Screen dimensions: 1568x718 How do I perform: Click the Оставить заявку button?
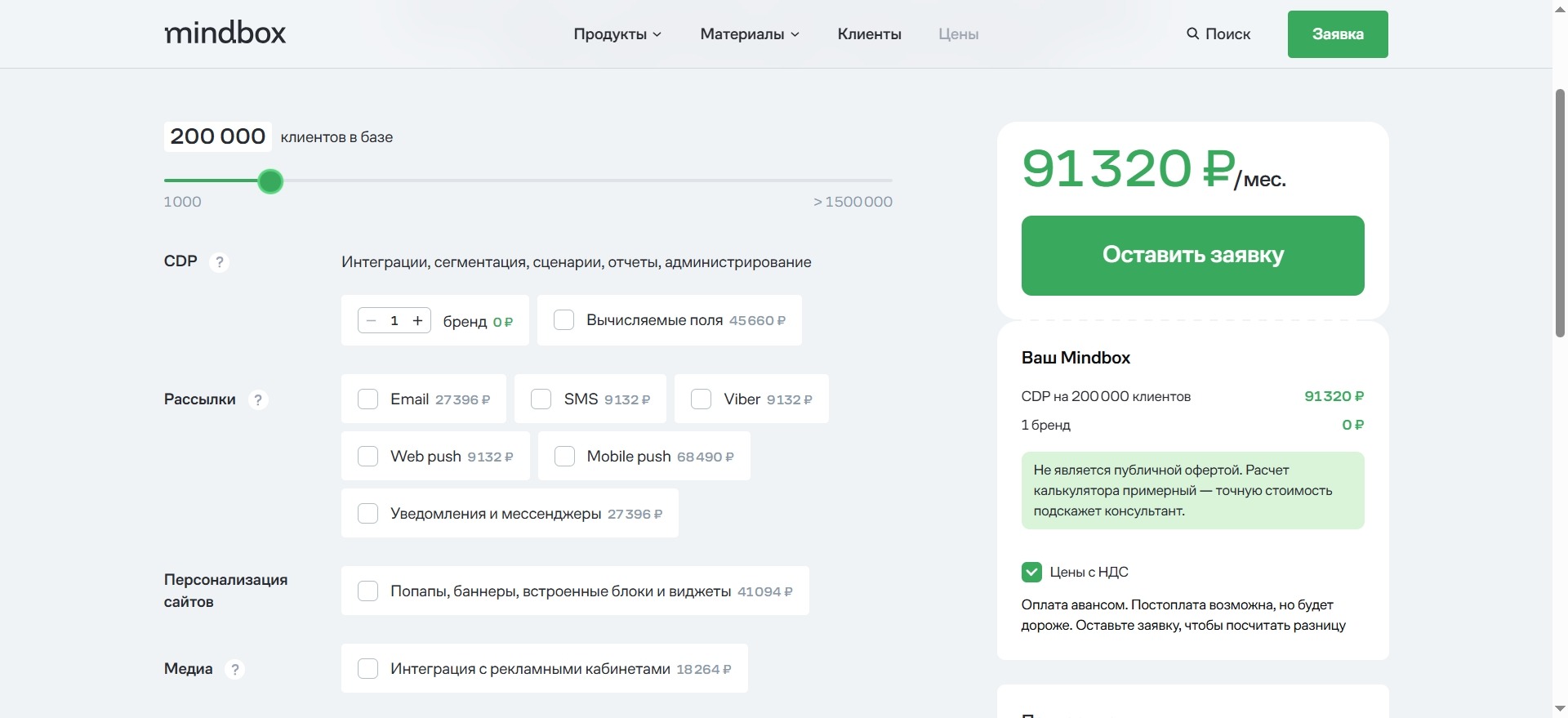[1192, 255]
